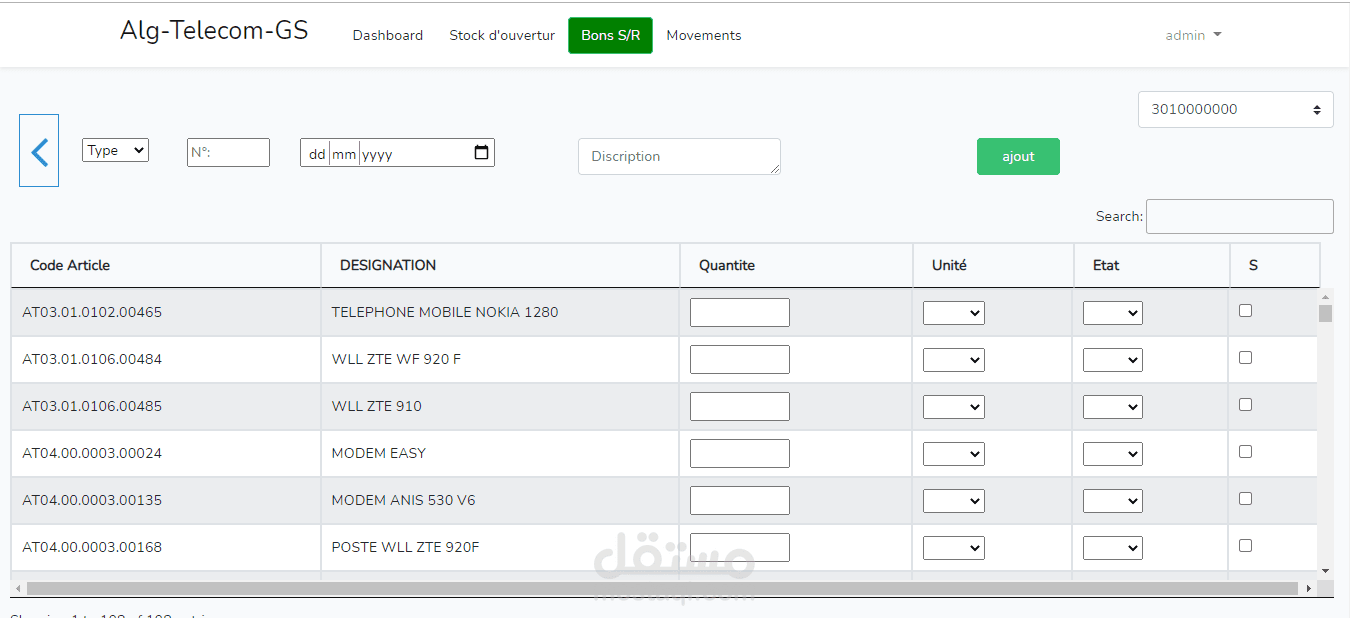Click Quantite input for WLL ZTE WF 920 F

coord(740,359)
